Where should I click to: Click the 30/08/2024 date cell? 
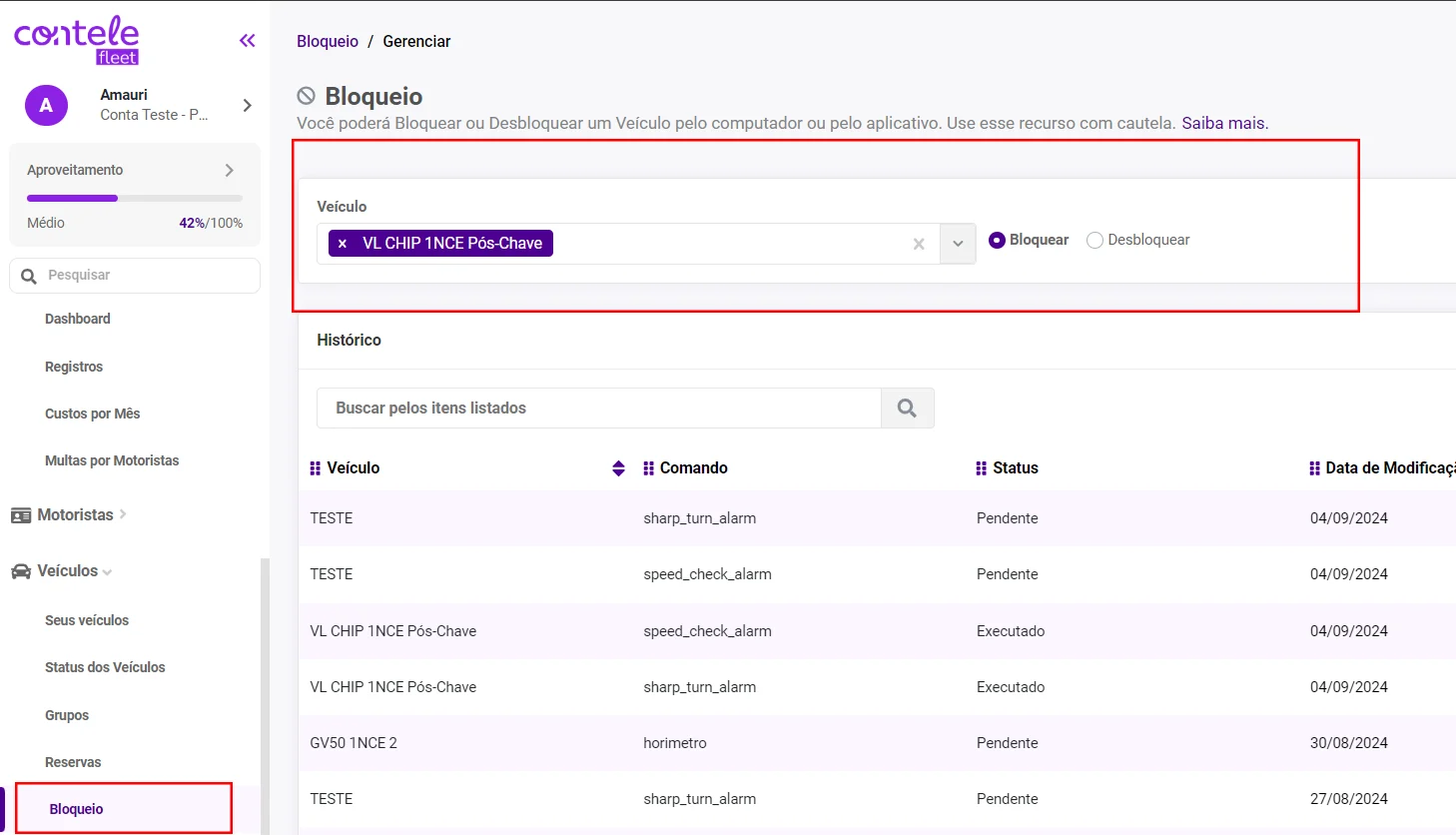(1349, 743)
